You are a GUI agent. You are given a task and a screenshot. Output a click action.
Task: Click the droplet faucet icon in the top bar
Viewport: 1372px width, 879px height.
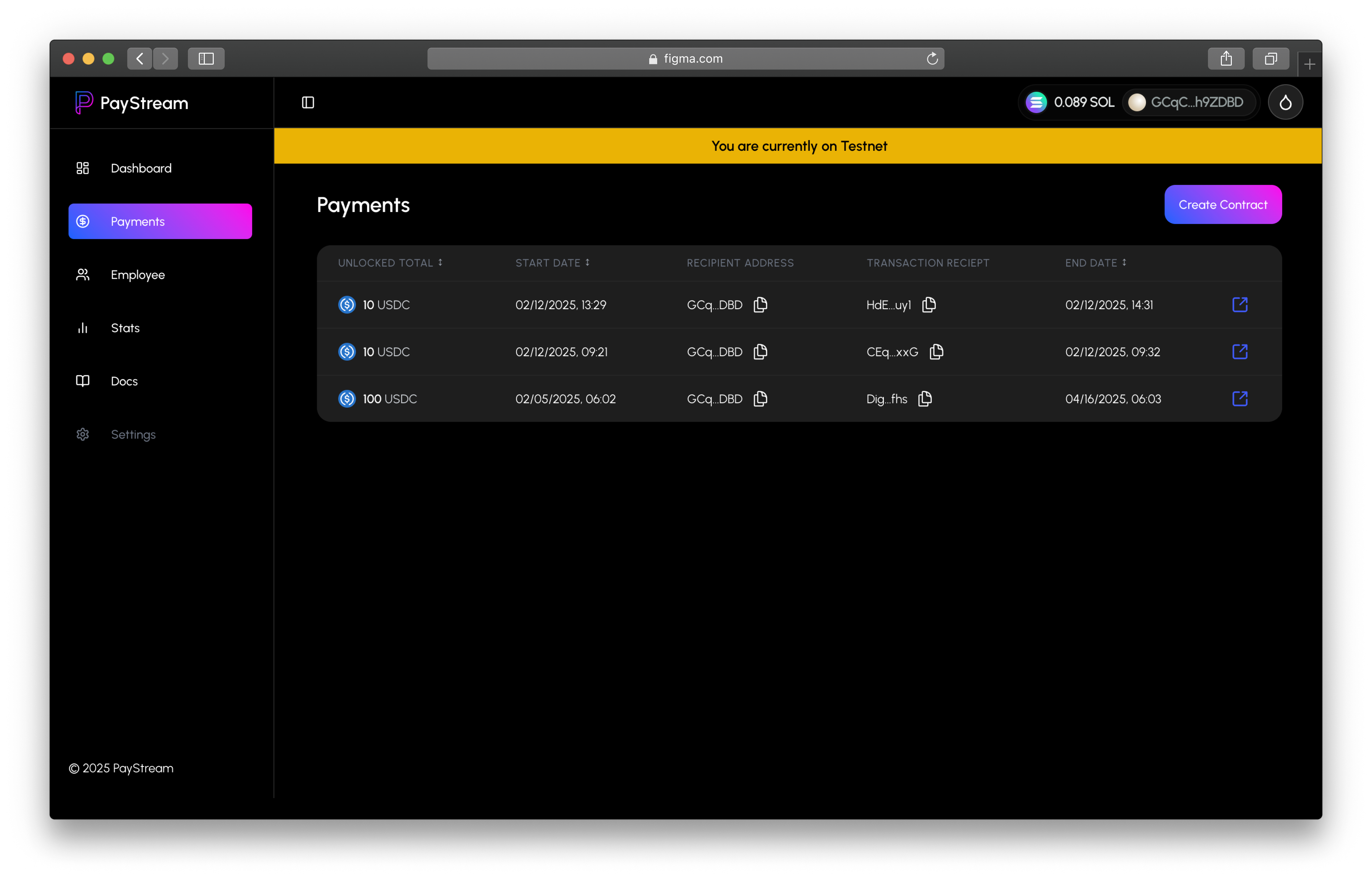(x=1285, y=103)
